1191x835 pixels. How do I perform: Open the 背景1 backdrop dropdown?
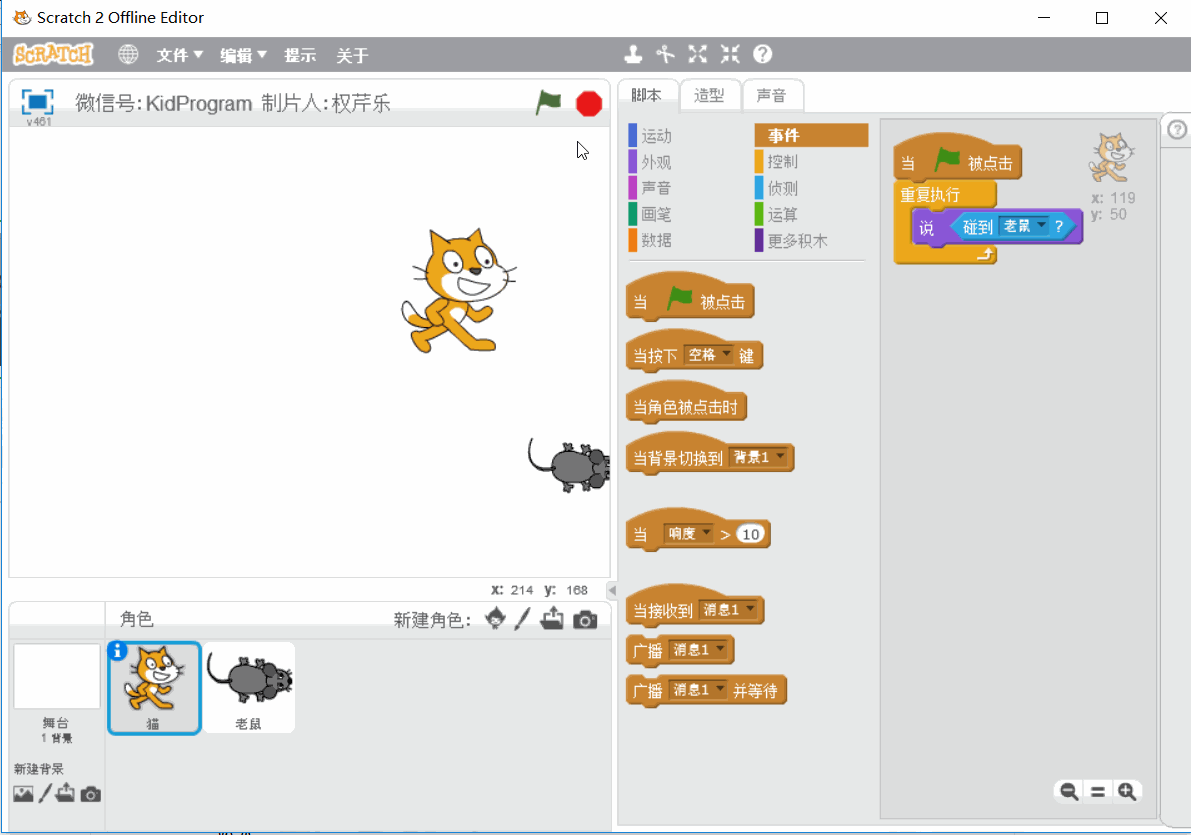(x=759, y=458)
